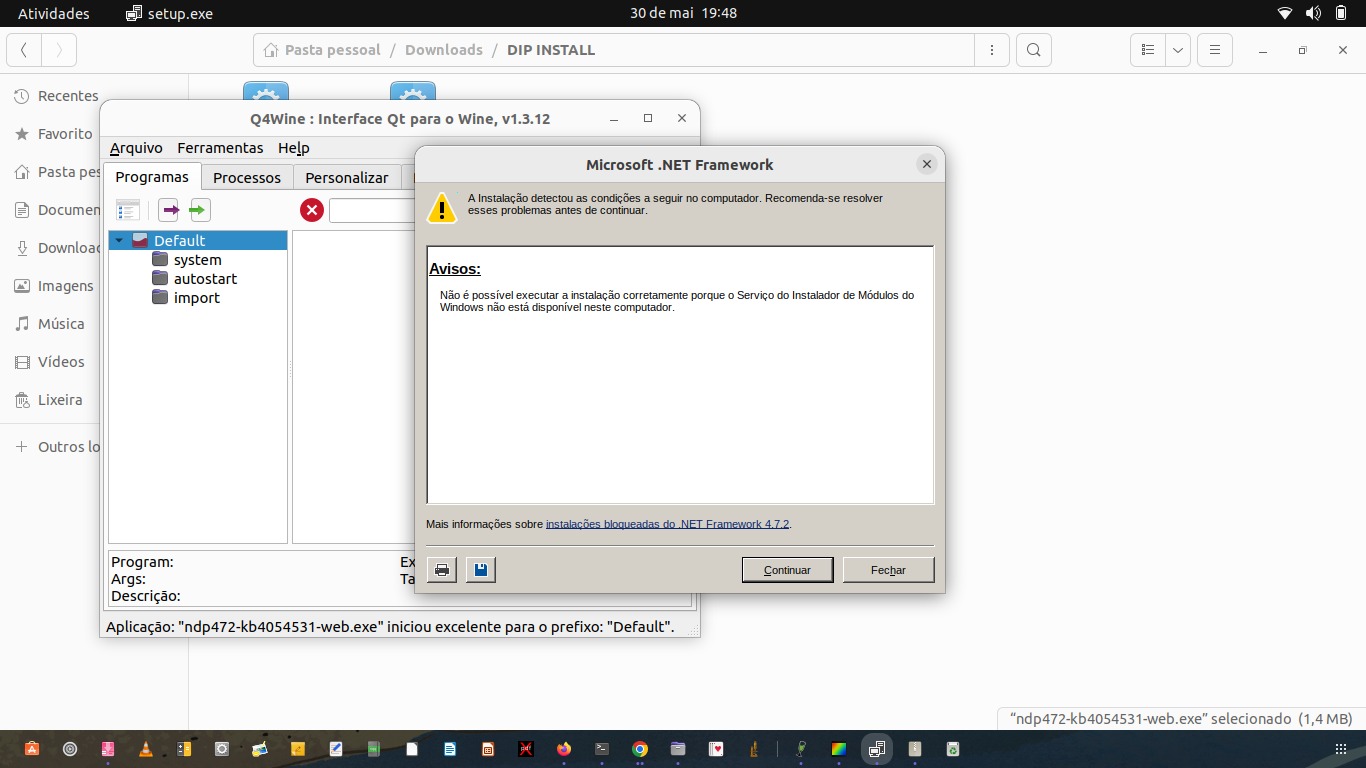This screenshot has width=1366, height=768.
Task: Launch VLC media player from the dock
Action: click(x=146, y=749)
